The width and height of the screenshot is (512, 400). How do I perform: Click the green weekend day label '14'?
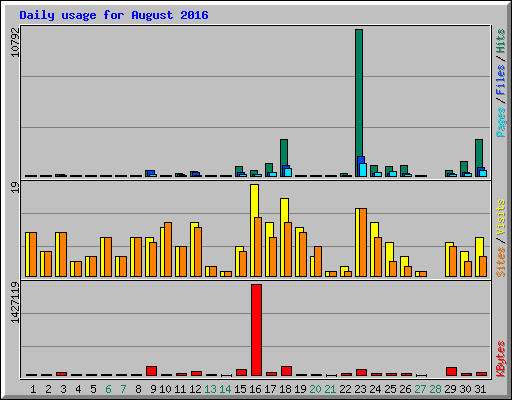pos(225,389)
